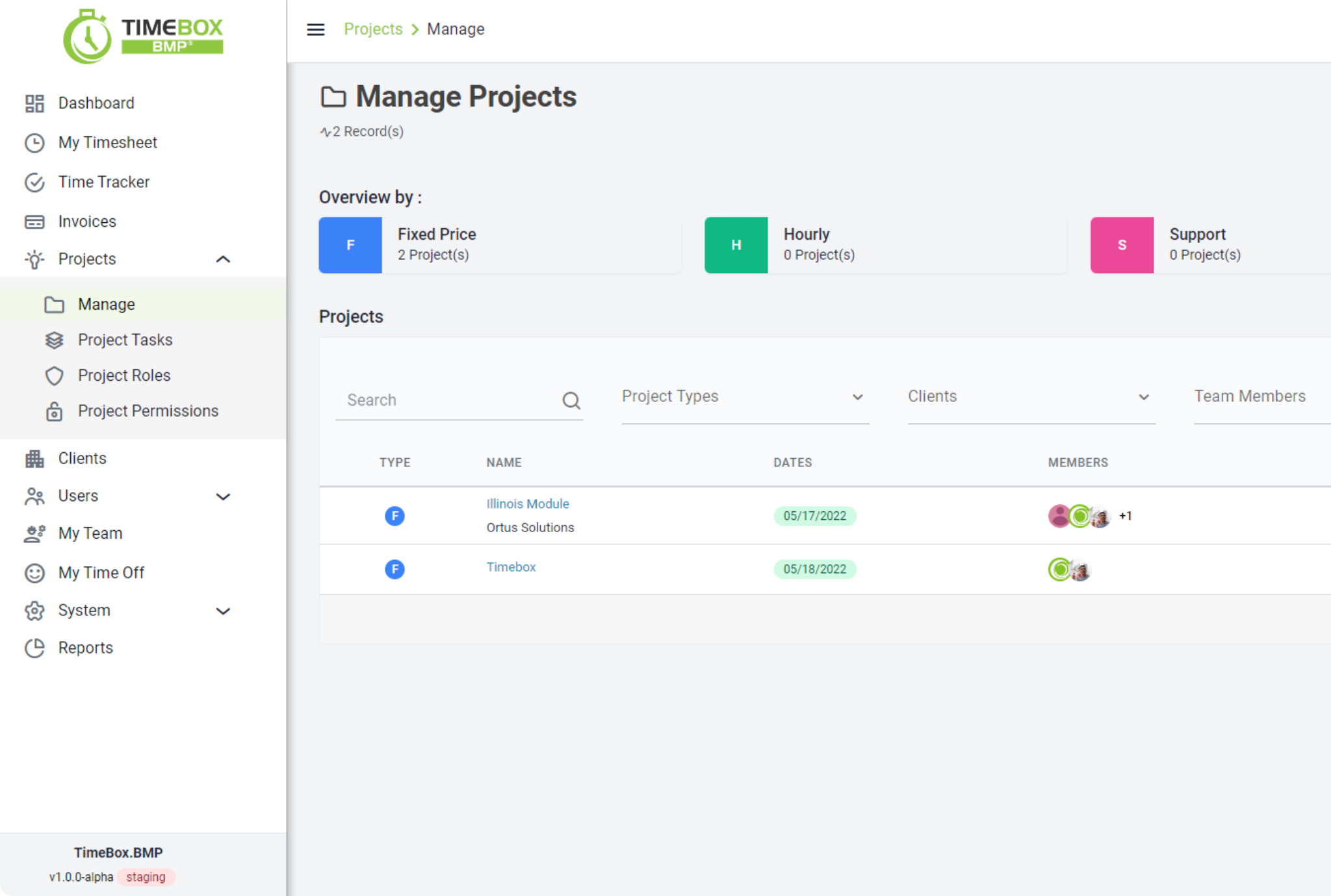Screen dimensions: 1331x896
Task: Go to My Timesheet
Action: point(108,143)
